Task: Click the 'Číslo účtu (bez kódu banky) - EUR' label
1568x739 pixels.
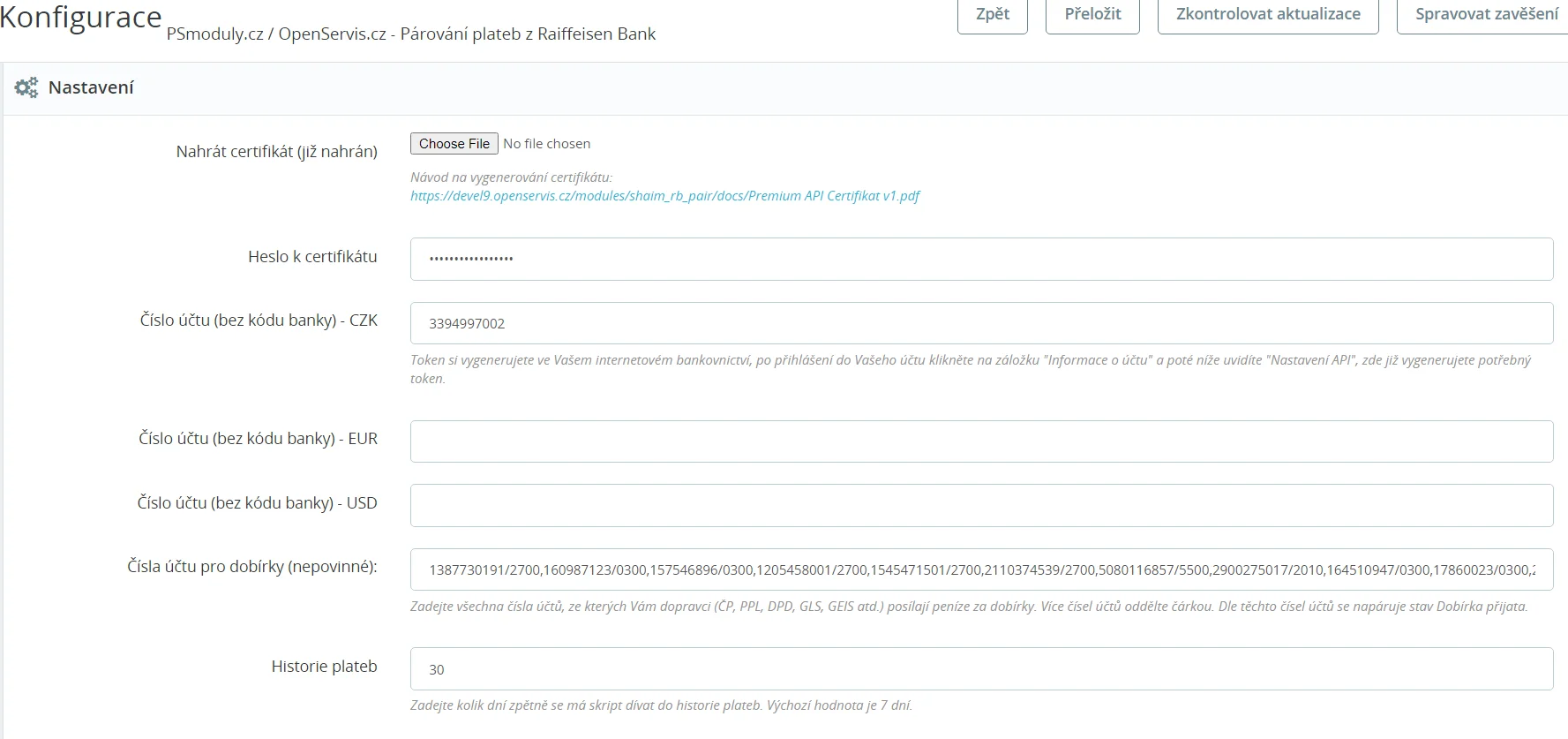Action: [258, 439]
